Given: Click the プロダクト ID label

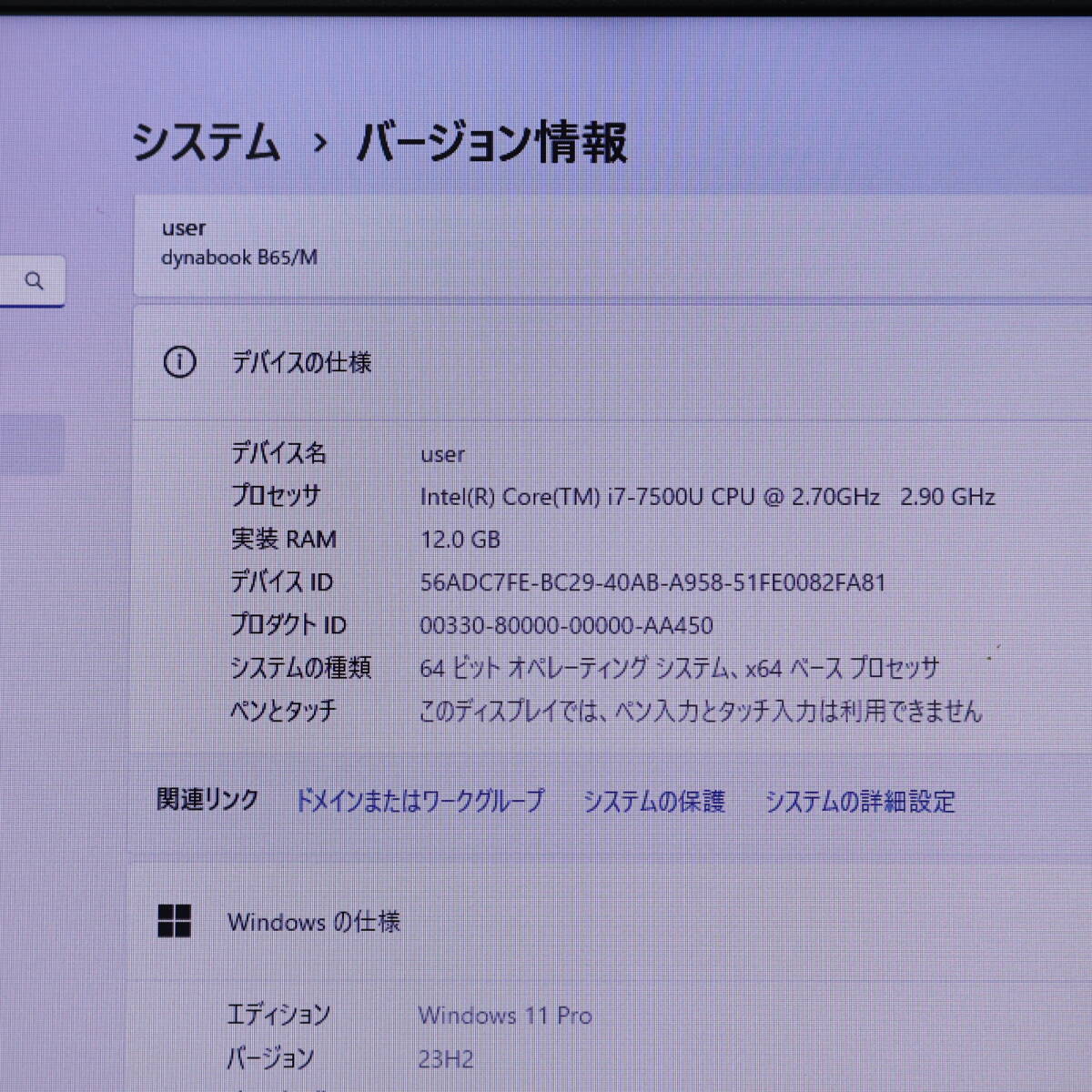Looking at the screenshot, I should [288, 624].
